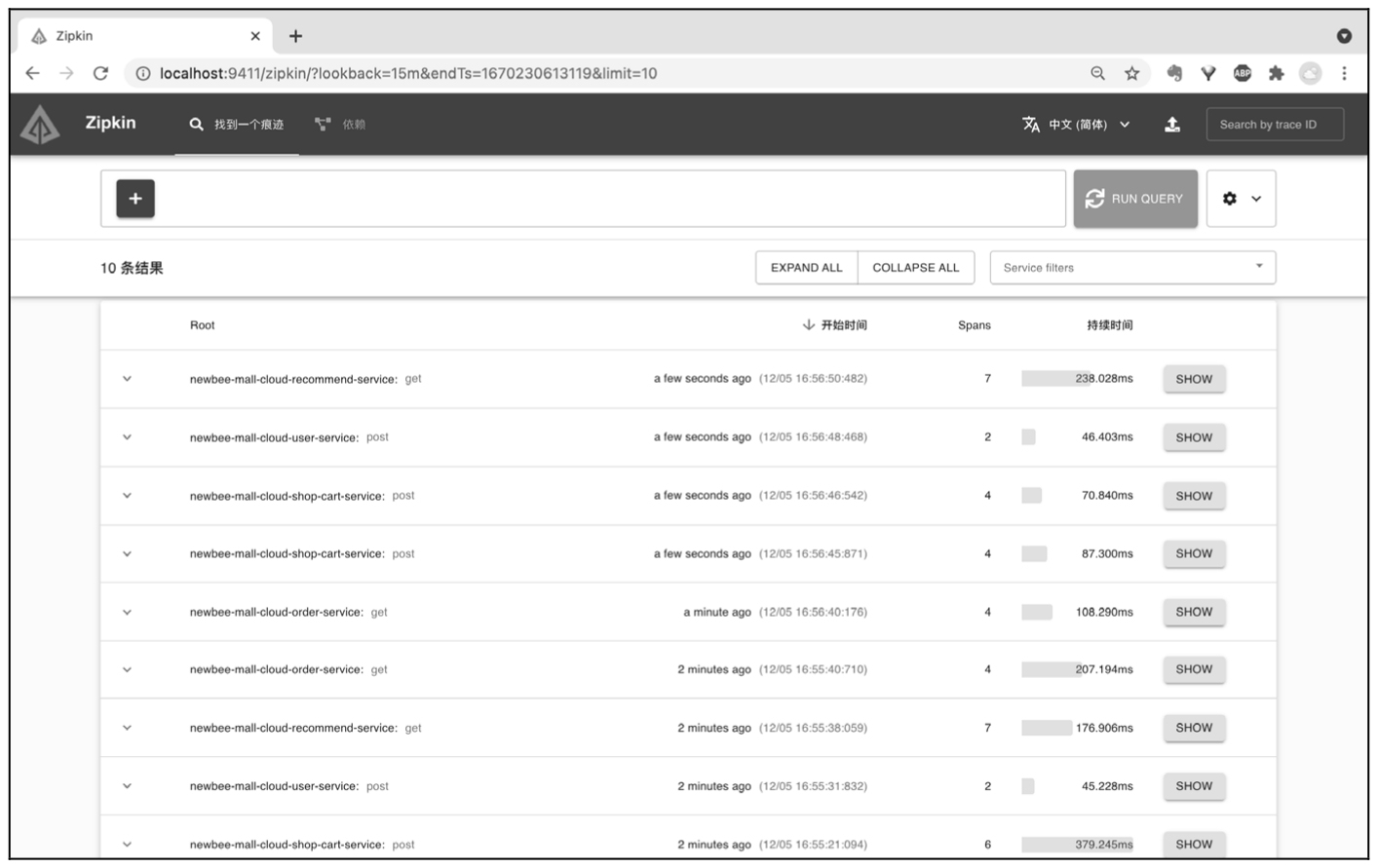Expand the order-service 108.290ms trace row
Screen dimensions: 1378x868
(127, 612)
